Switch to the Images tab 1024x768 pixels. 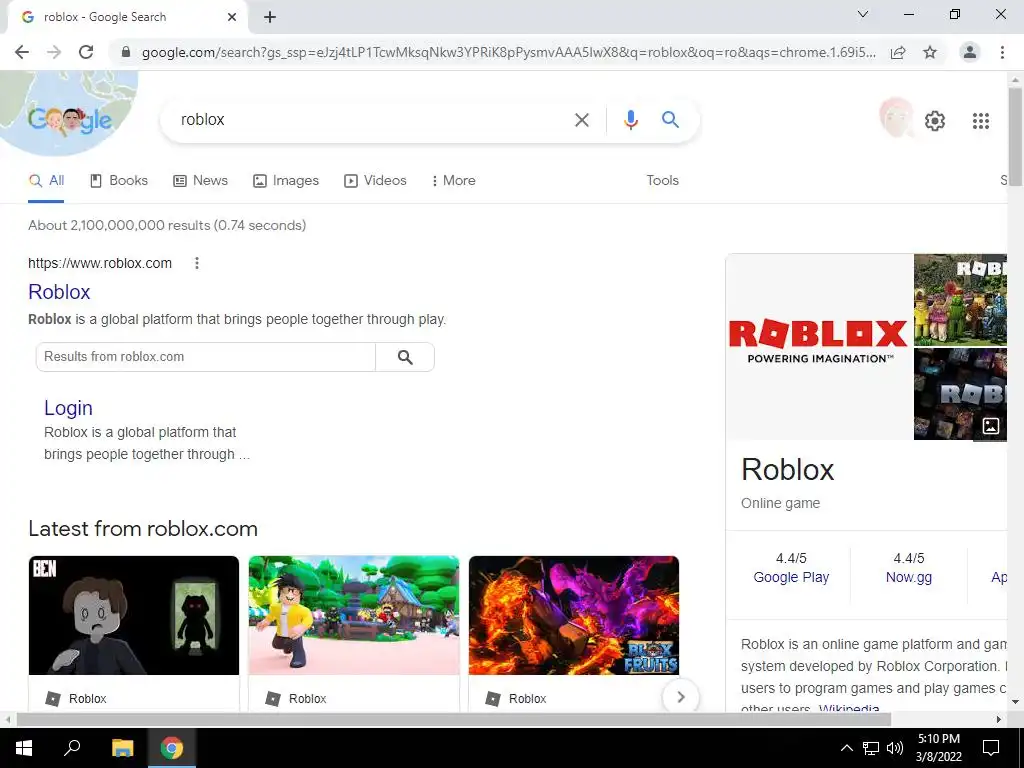286,181
